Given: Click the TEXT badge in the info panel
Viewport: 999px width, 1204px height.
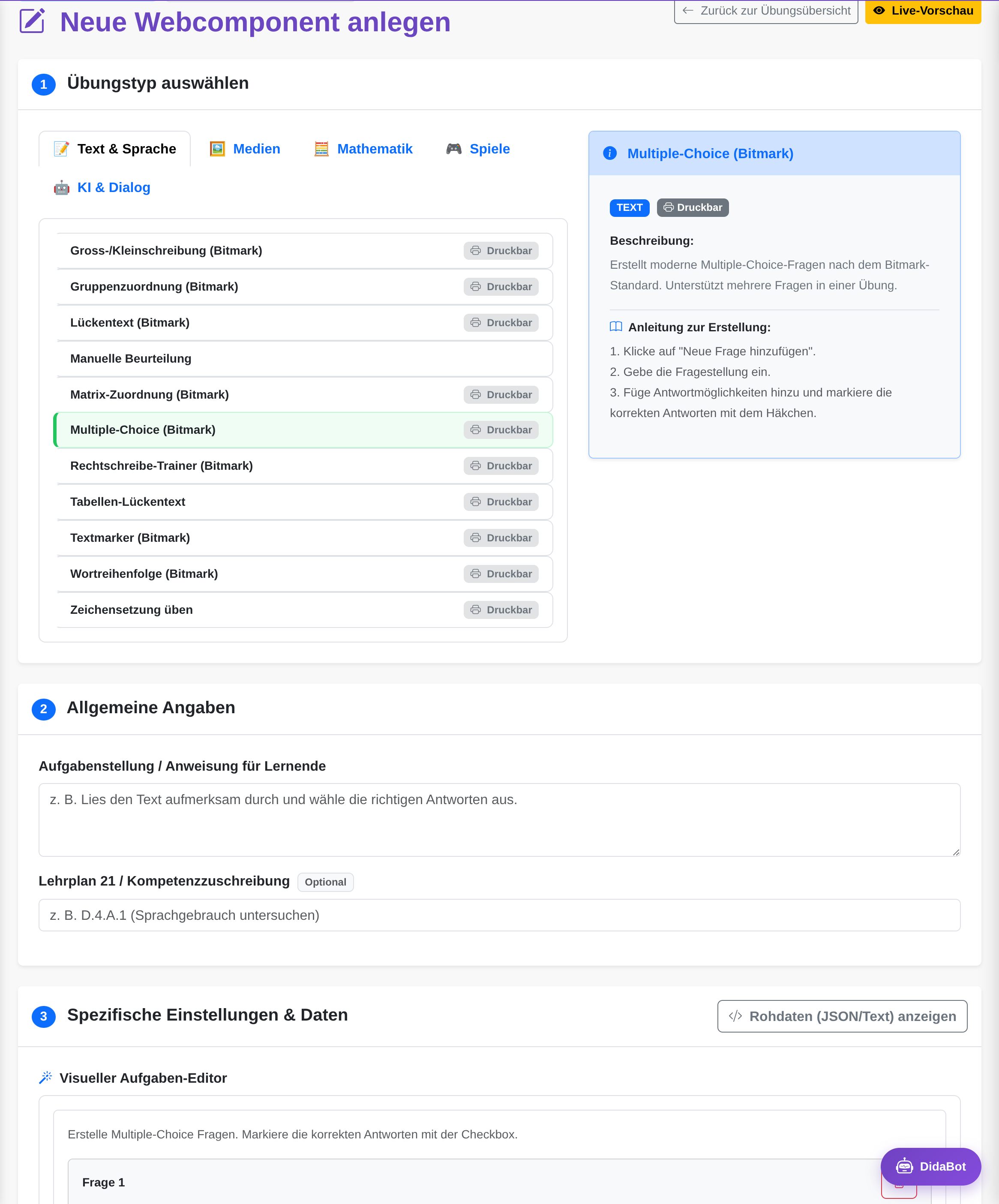Looking at the screenshot, I should [629, 207].
